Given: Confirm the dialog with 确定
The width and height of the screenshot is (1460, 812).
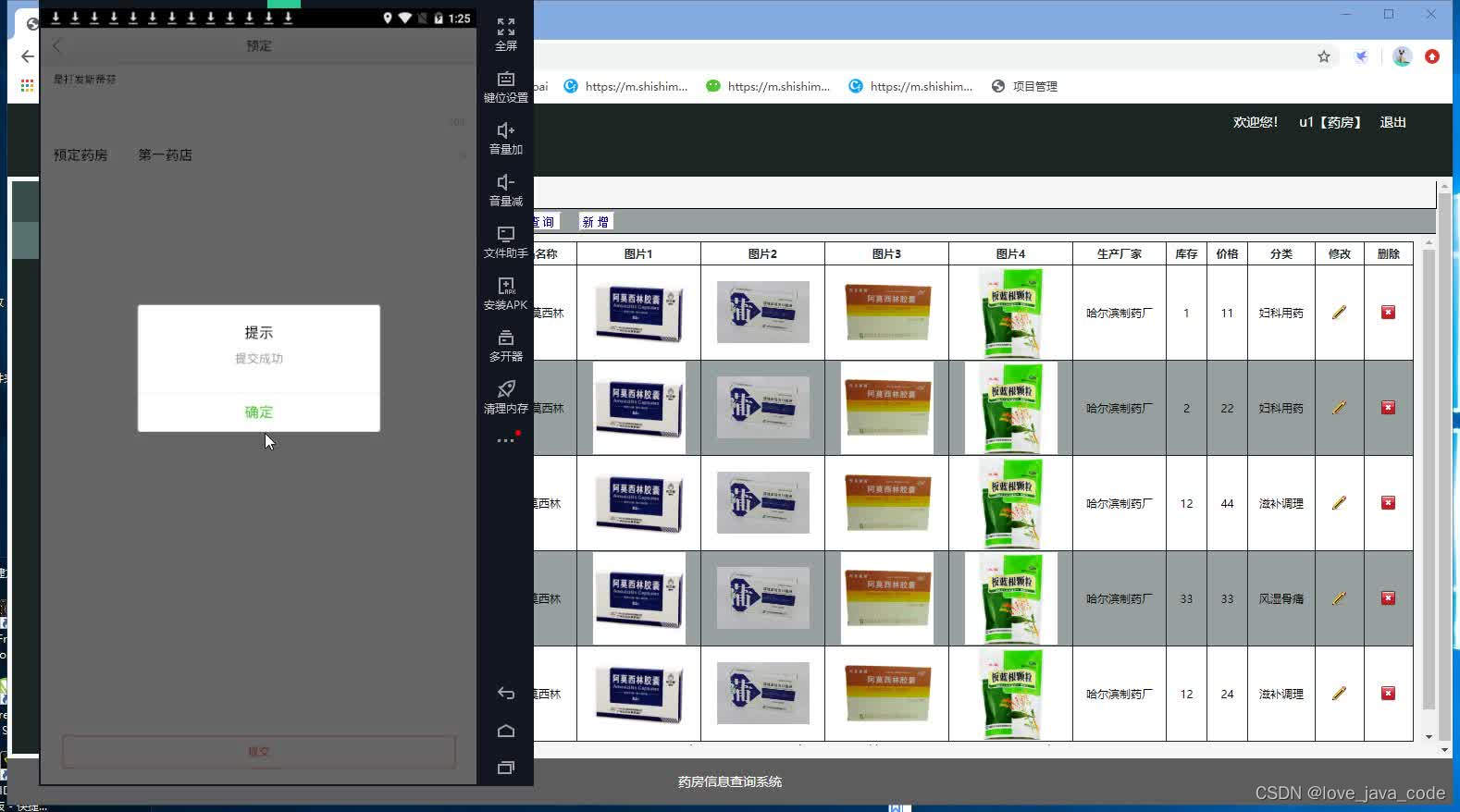Looking at the screenshot, I should [259, 412].
